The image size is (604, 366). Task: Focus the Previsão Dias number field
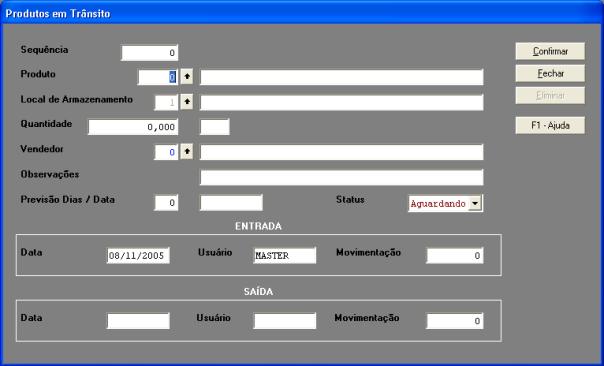[166, 203]
